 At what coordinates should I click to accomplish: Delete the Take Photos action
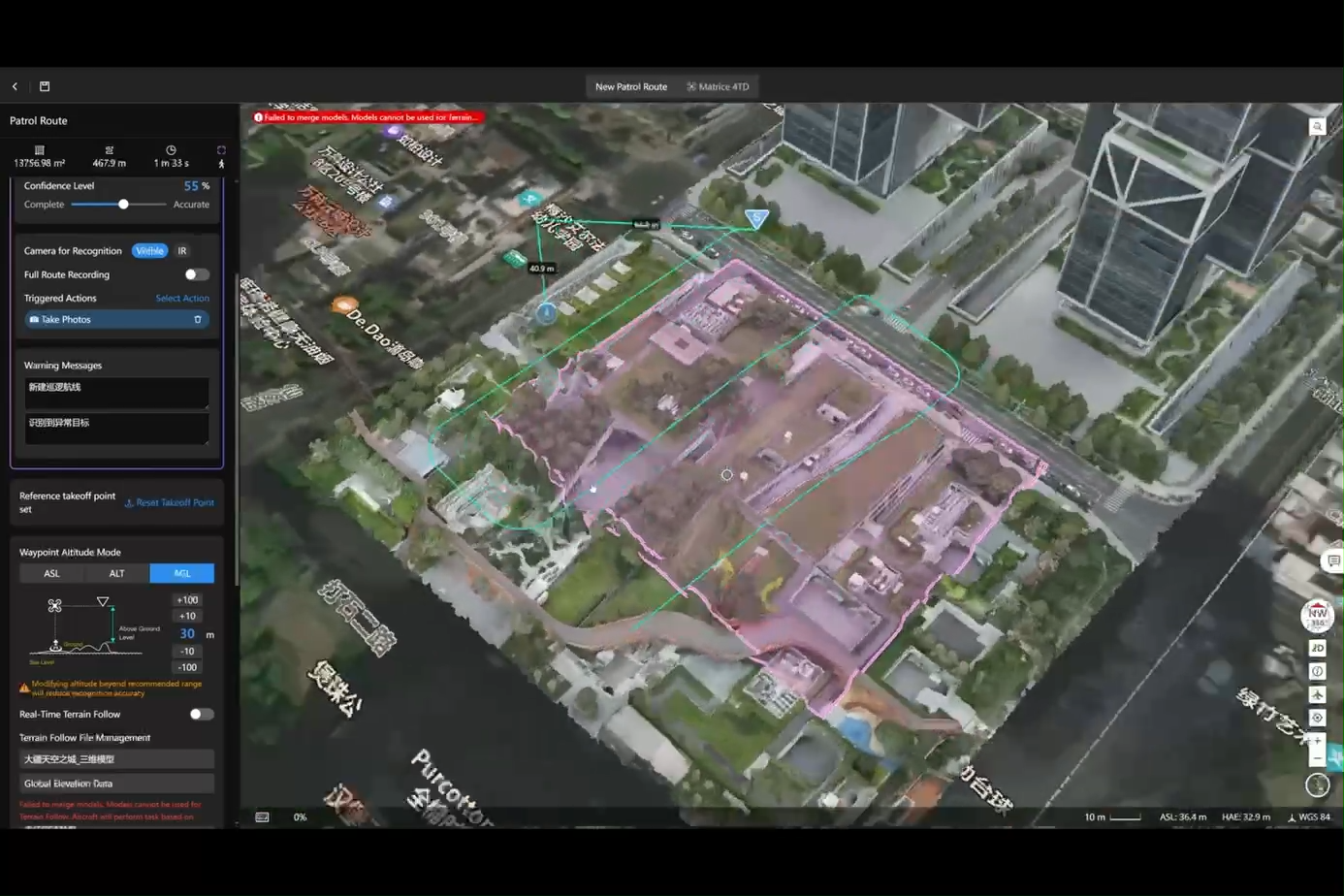pos(200,319)
